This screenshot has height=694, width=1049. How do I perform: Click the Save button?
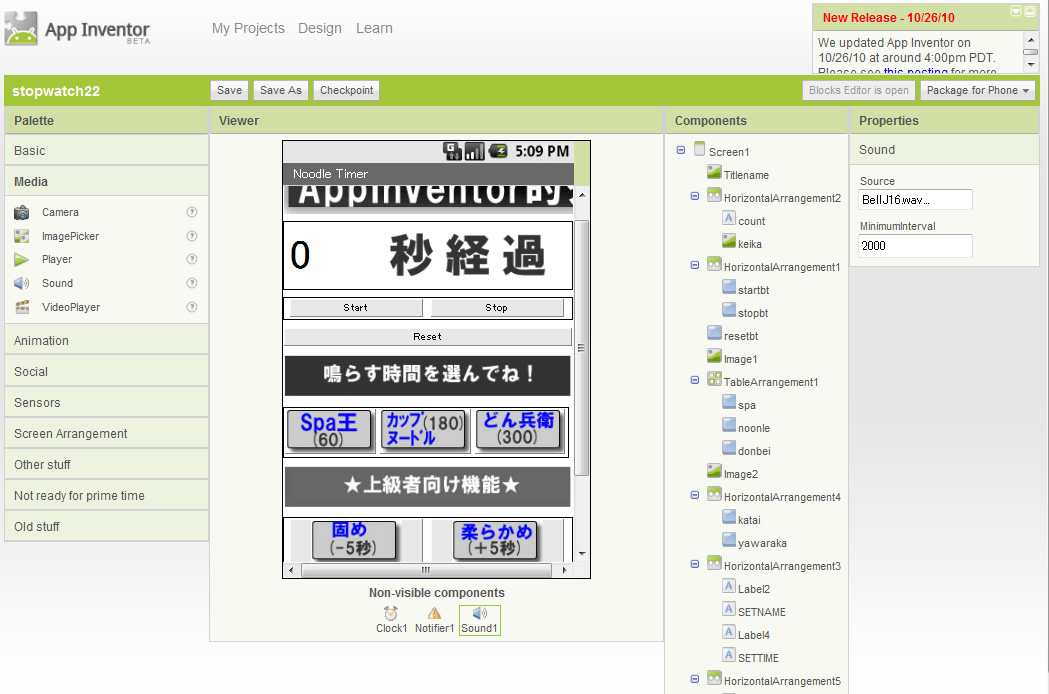coord(229,90)
